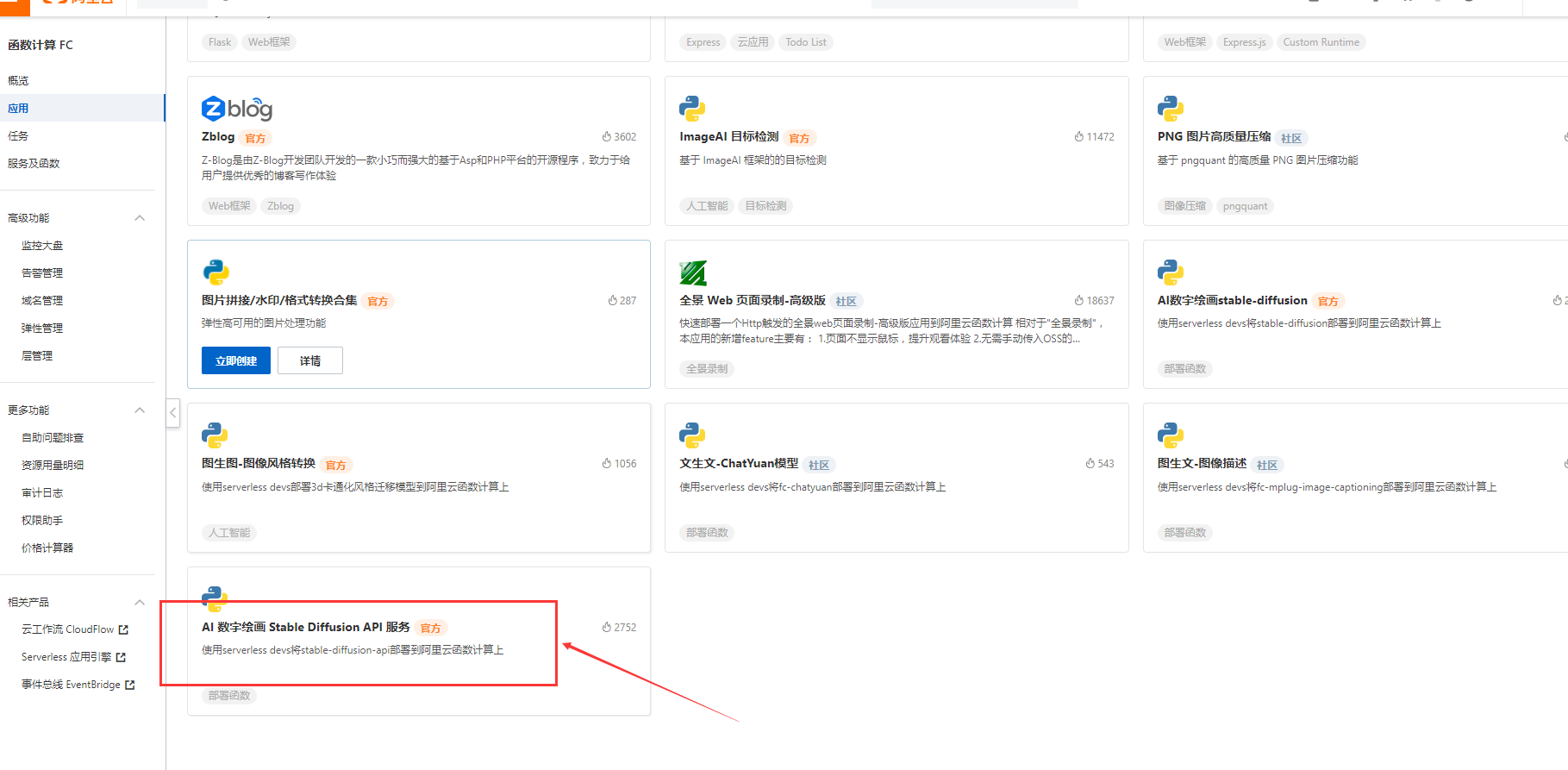Click the 云应用 tag
The height and width of the screenshot is (770, 1568).
(x=753, y=42)
